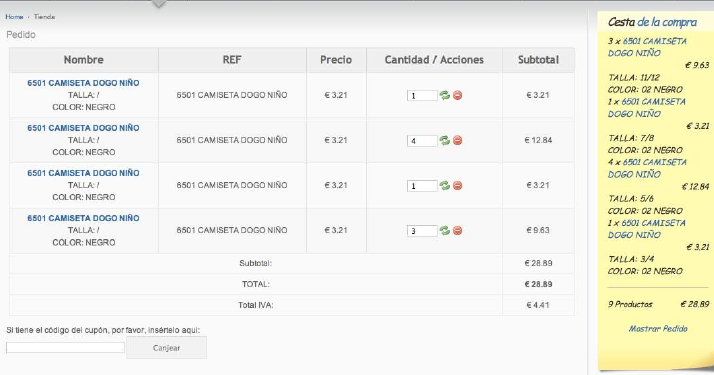Viewport: 714px width, 375px height.
Task: Refresh quantity for the row with subtotal € 12.84
Action: click(444, 140)
